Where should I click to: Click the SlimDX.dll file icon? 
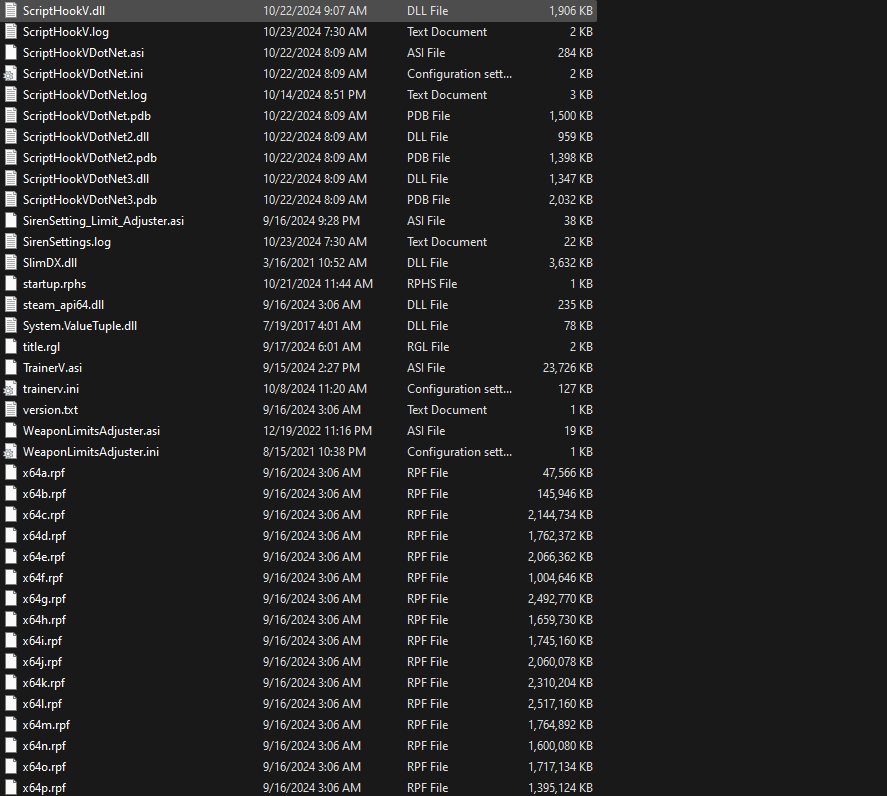pyautogui.click(x=11, y=263)
